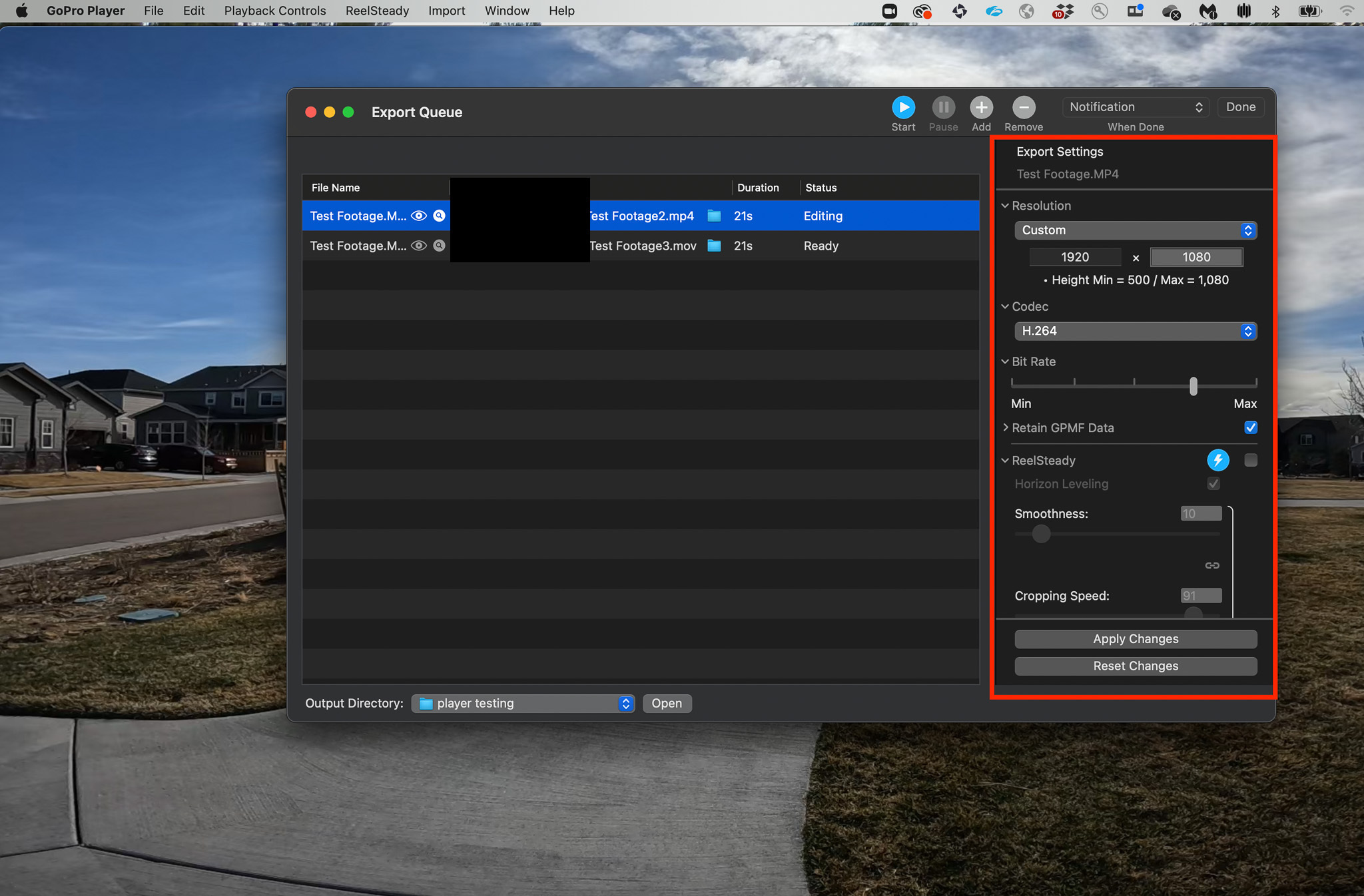The image size is (1364, 896).
Task: Open folder icon beside Test Footage2.mp4
Action: pyautogui.click(x=714, y=216)
